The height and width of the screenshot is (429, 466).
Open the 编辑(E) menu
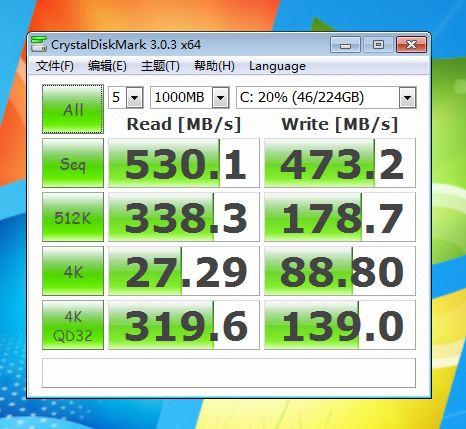[x=107, y=66]
